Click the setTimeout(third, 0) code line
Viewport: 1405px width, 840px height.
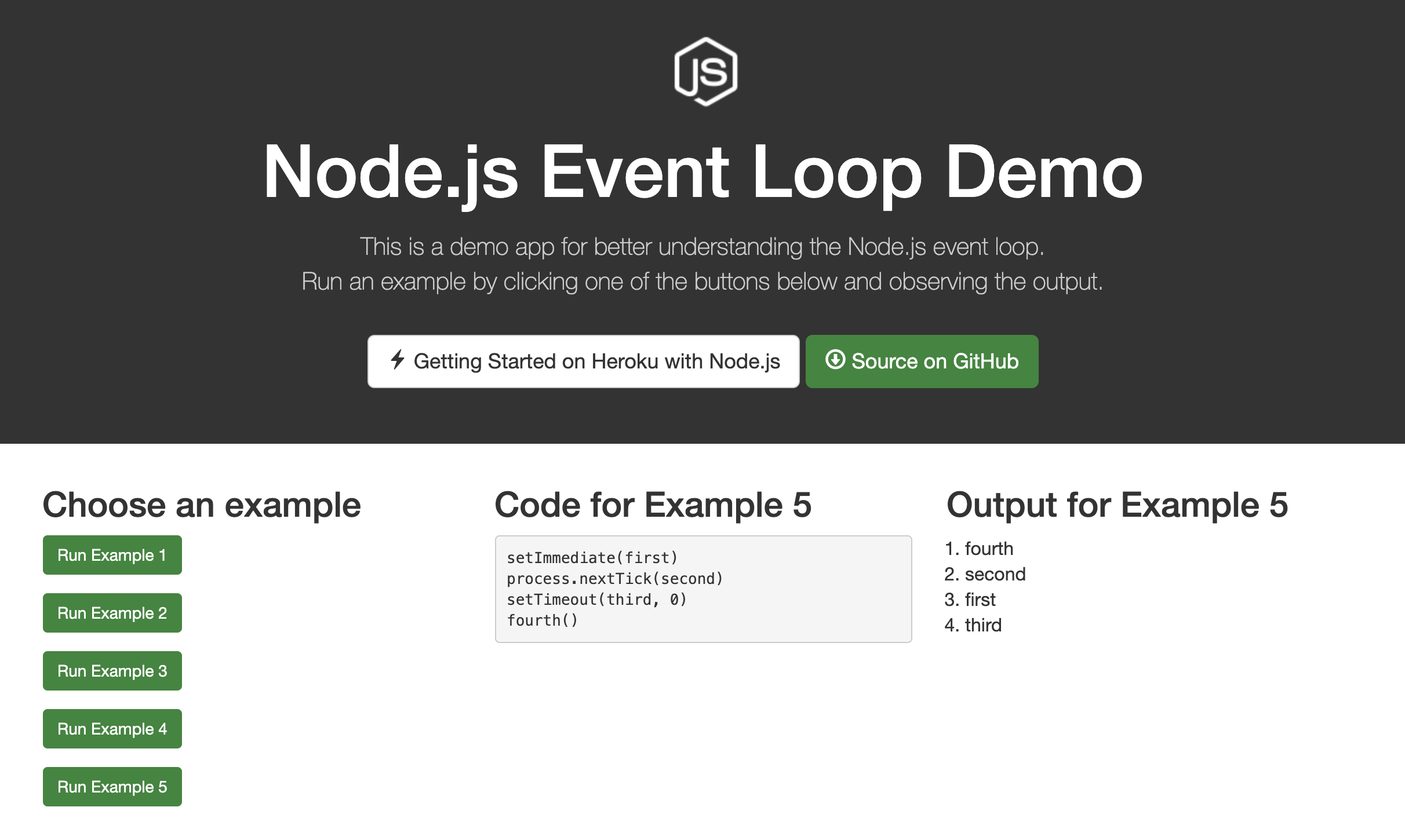pos(596,600)
